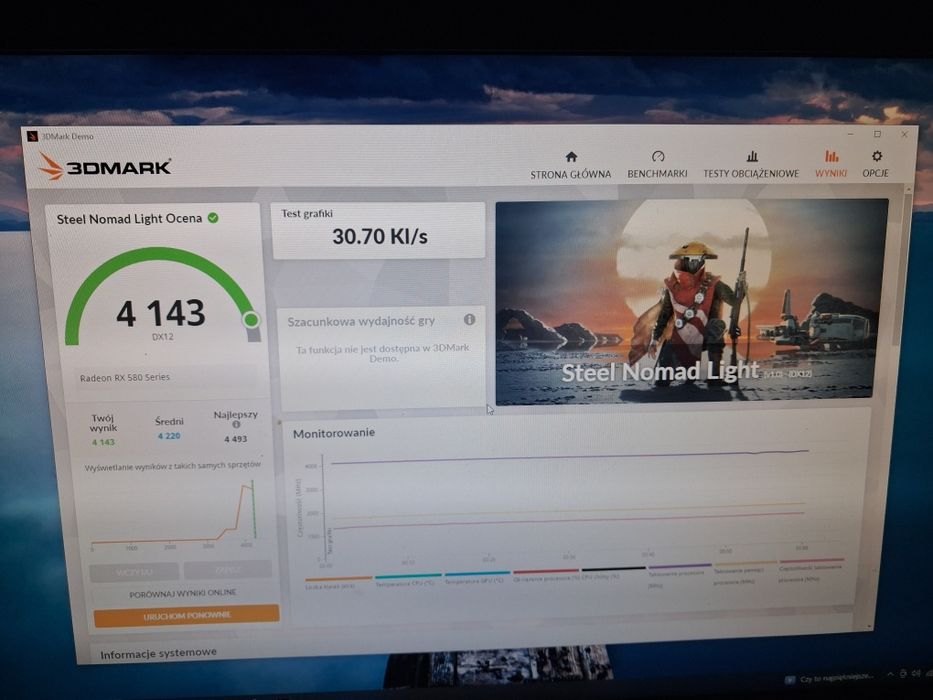Open info icon for Szacunkowa wydajność gry

(469, 320)
